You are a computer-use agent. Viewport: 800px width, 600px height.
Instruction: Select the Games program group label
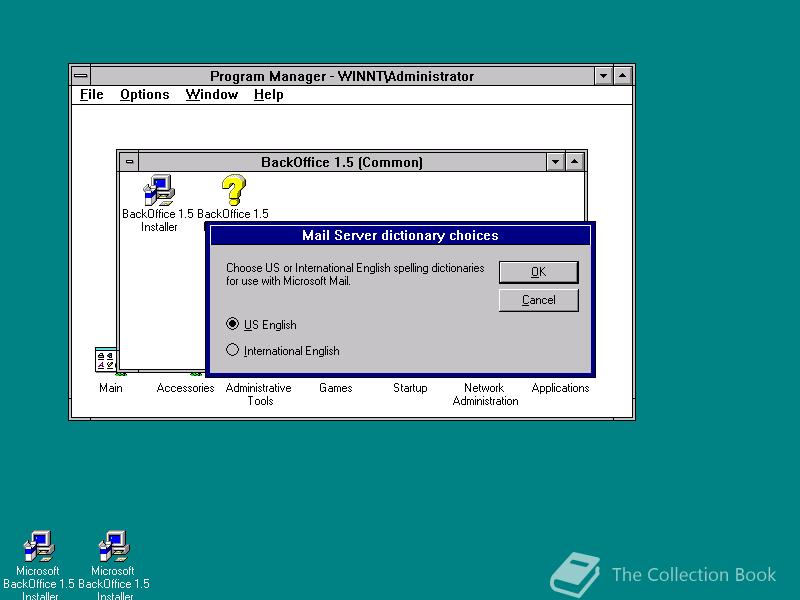coord(336,388)
